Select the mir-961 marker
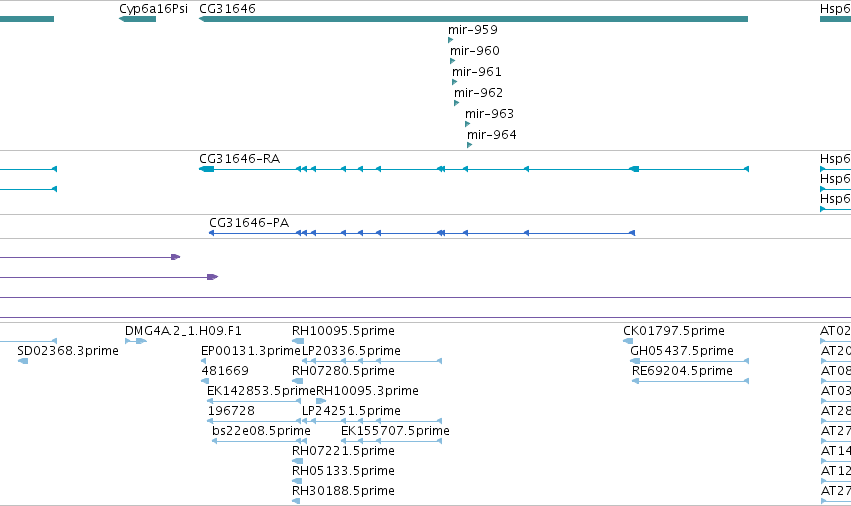Viewport: 851px width, 506px height. click(455, 82)
